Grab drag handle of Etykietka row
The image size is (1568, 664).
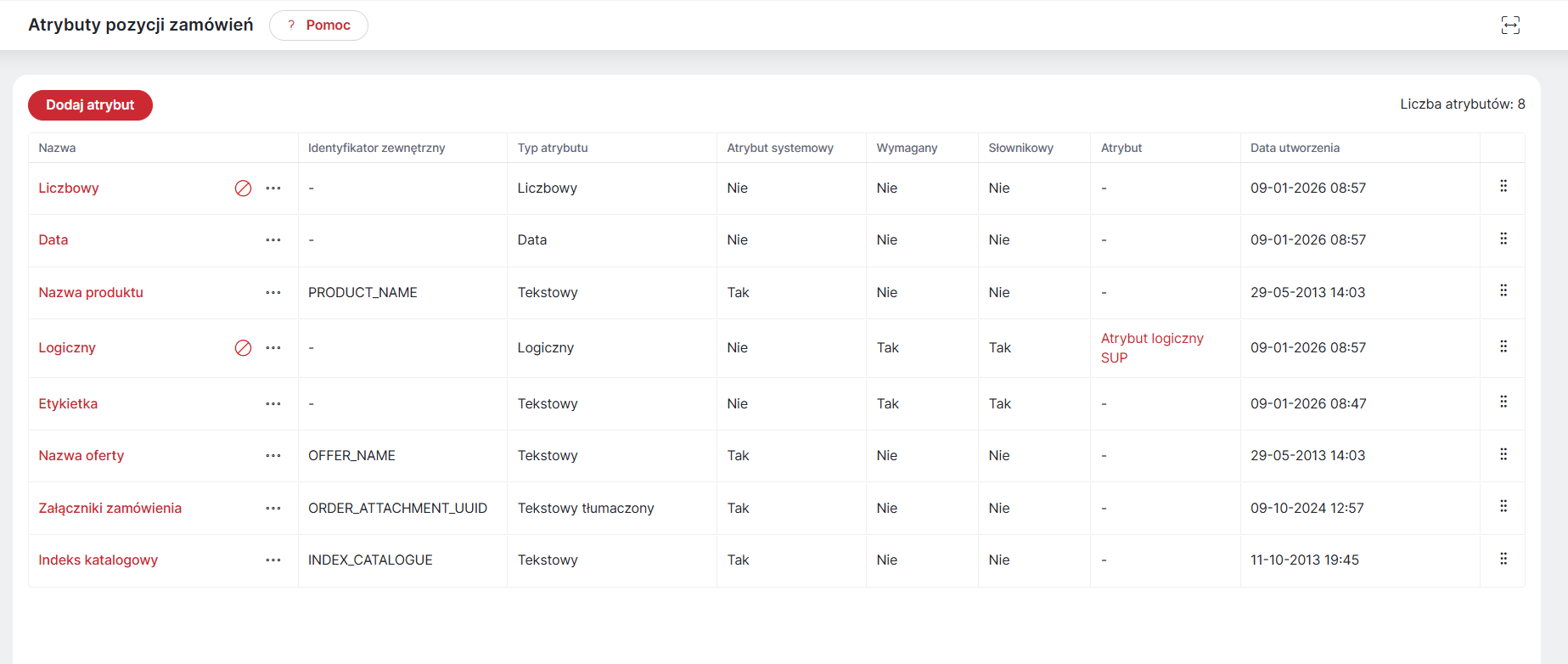(x=1503, y=402)
